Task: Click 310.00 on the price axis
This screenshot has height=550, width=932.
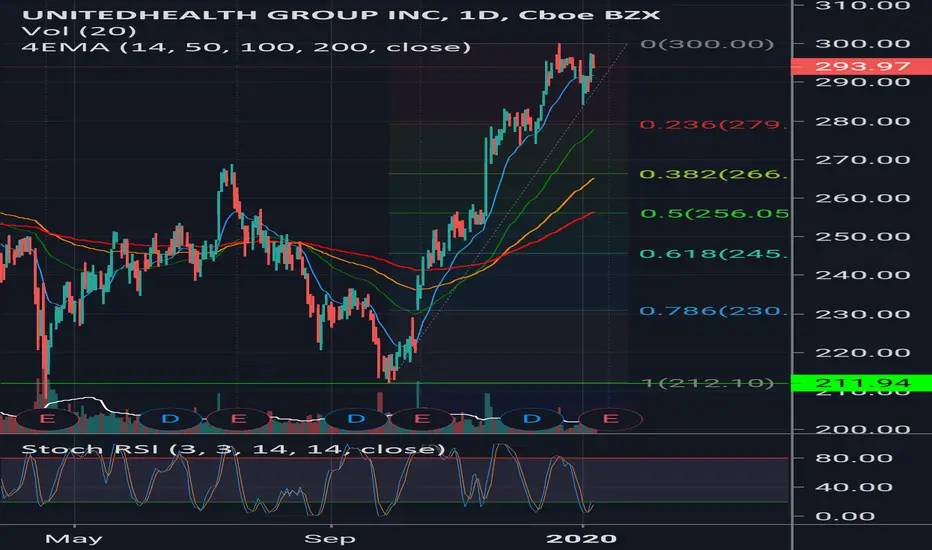Action: tap(862, 6)
